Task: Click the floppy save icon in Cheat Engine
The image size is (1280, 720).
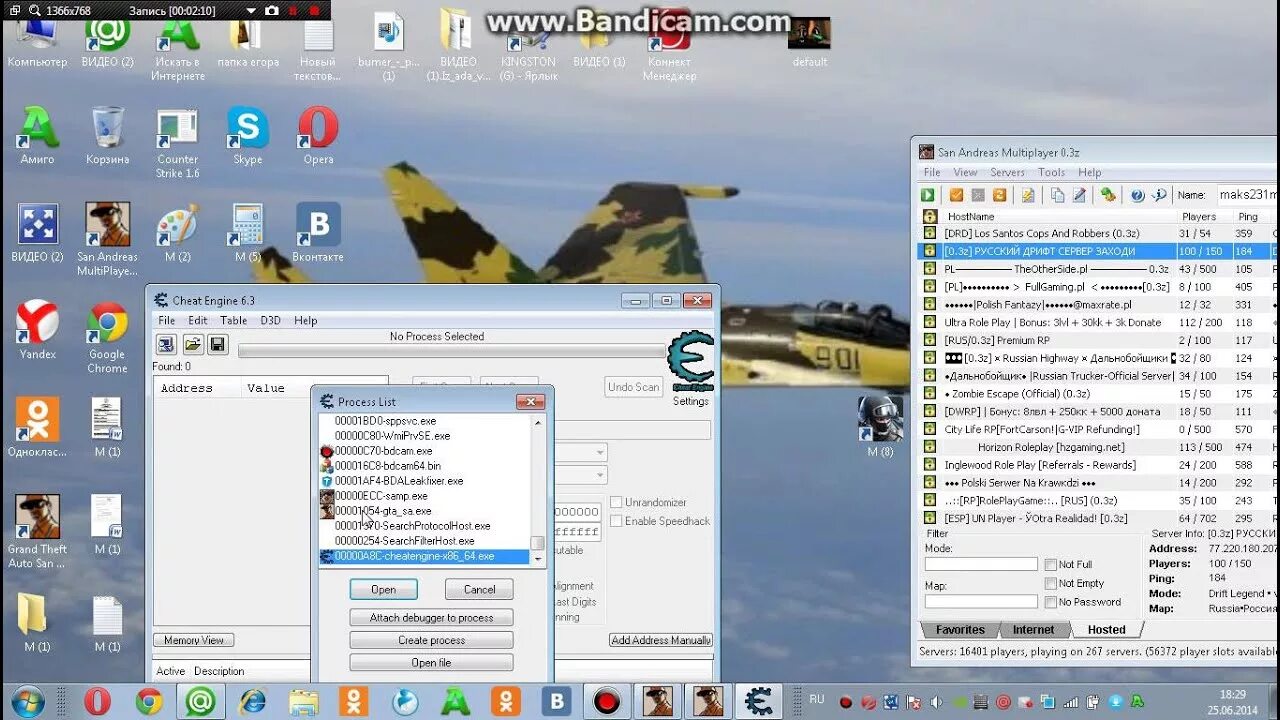Action: click(217, 345)
